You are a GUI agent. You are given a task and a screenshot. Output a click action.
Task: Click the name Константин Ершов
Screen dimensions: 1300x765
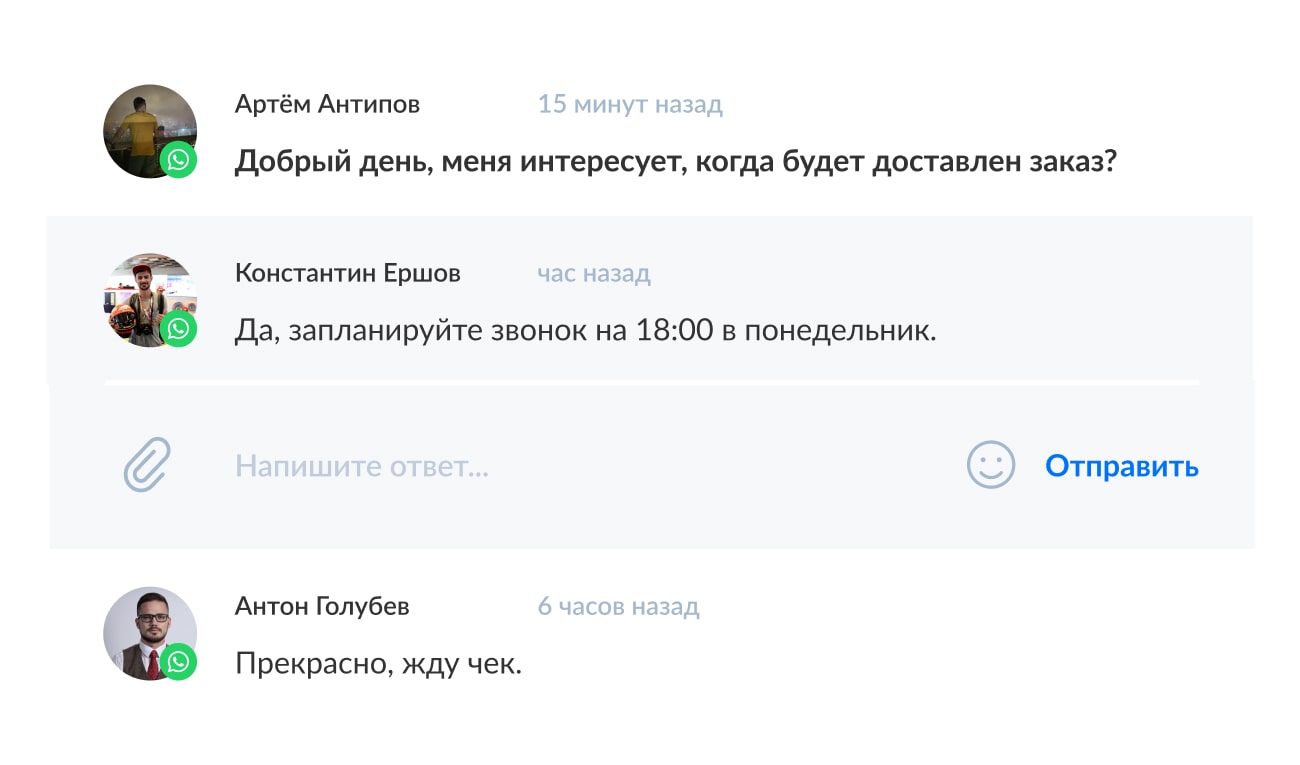coord(347,273)
